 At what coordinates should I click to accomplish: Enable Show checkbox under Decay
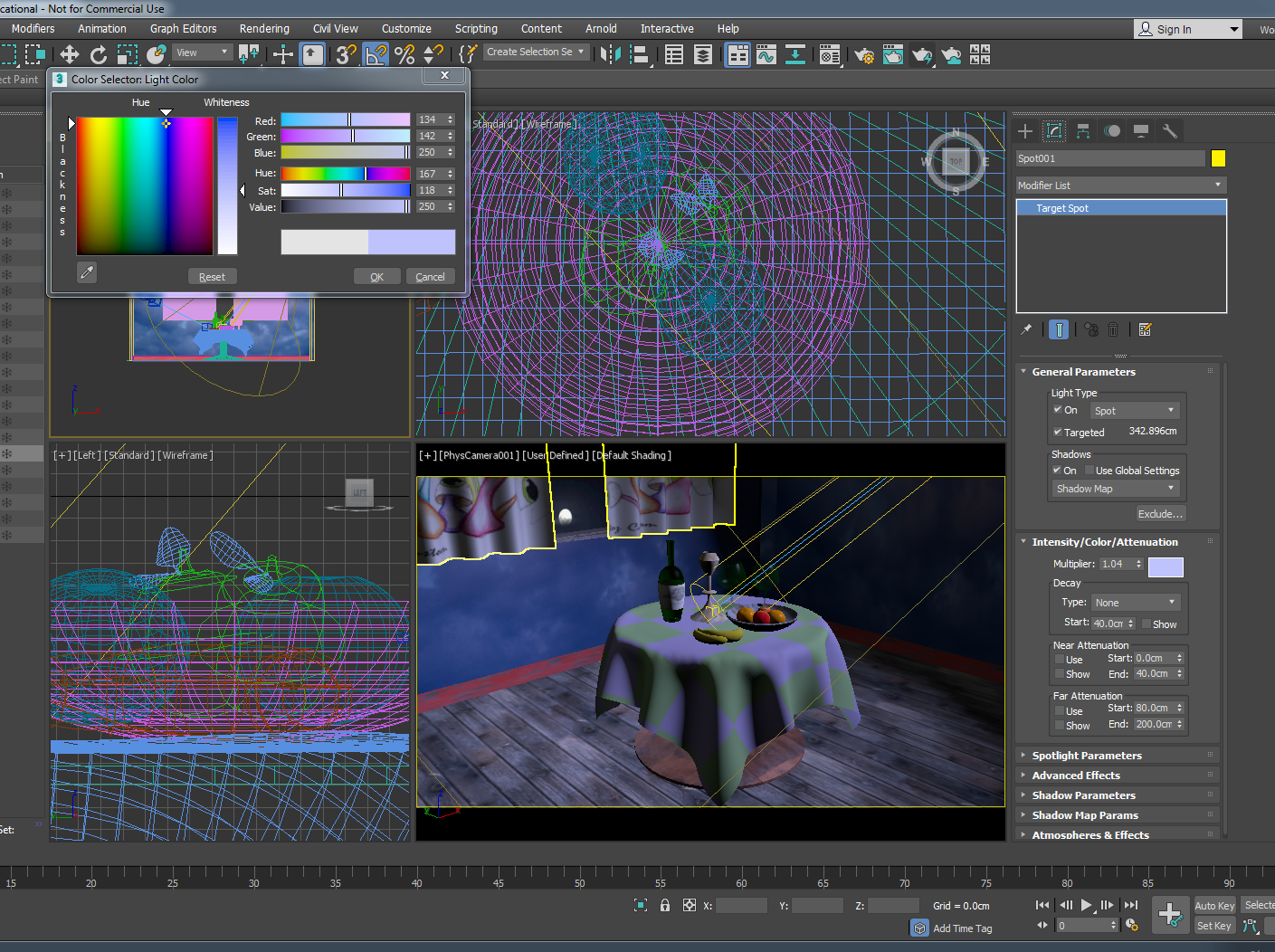pyautogui.click(x=1147, y=624)
